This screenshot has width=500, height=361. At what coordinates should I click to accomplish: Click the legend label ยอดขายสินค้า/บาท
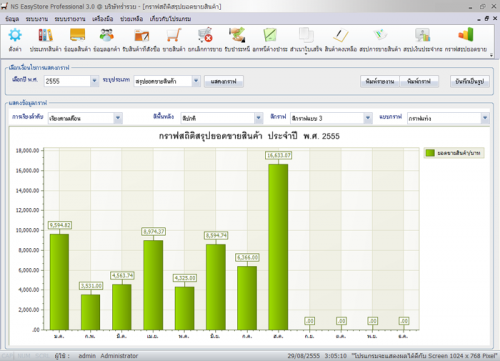point(459,153)
